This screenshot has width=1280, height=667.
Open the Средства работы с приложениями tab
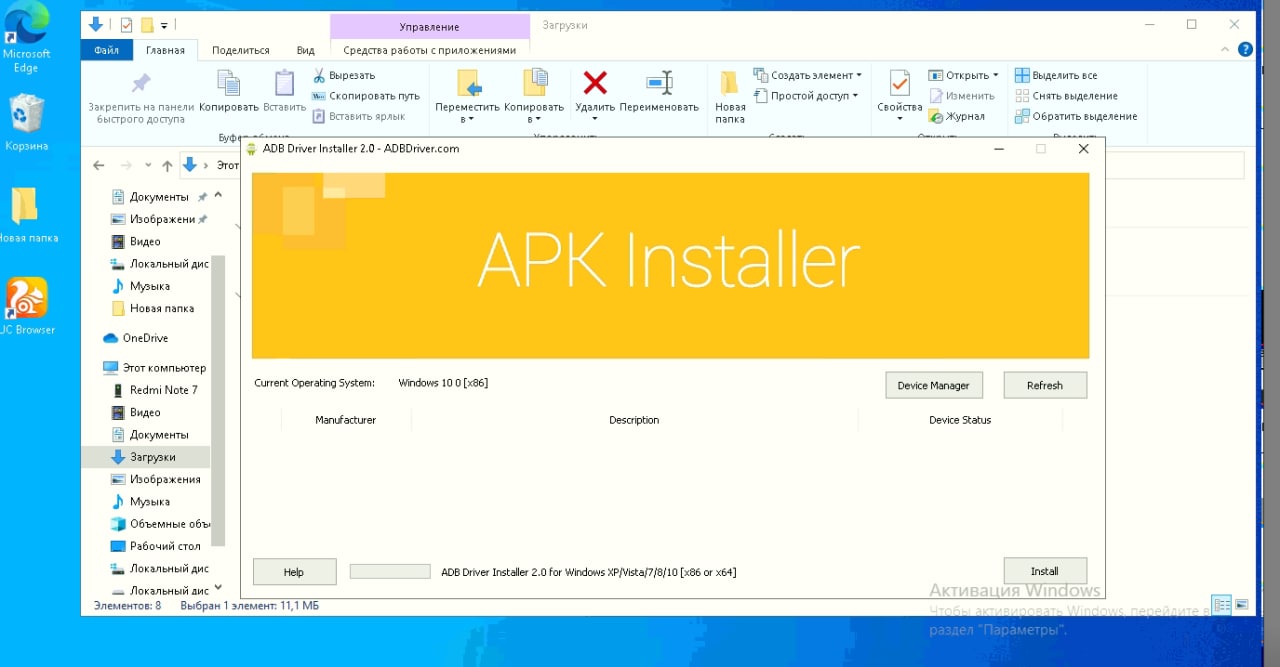[x=430, y=50]
